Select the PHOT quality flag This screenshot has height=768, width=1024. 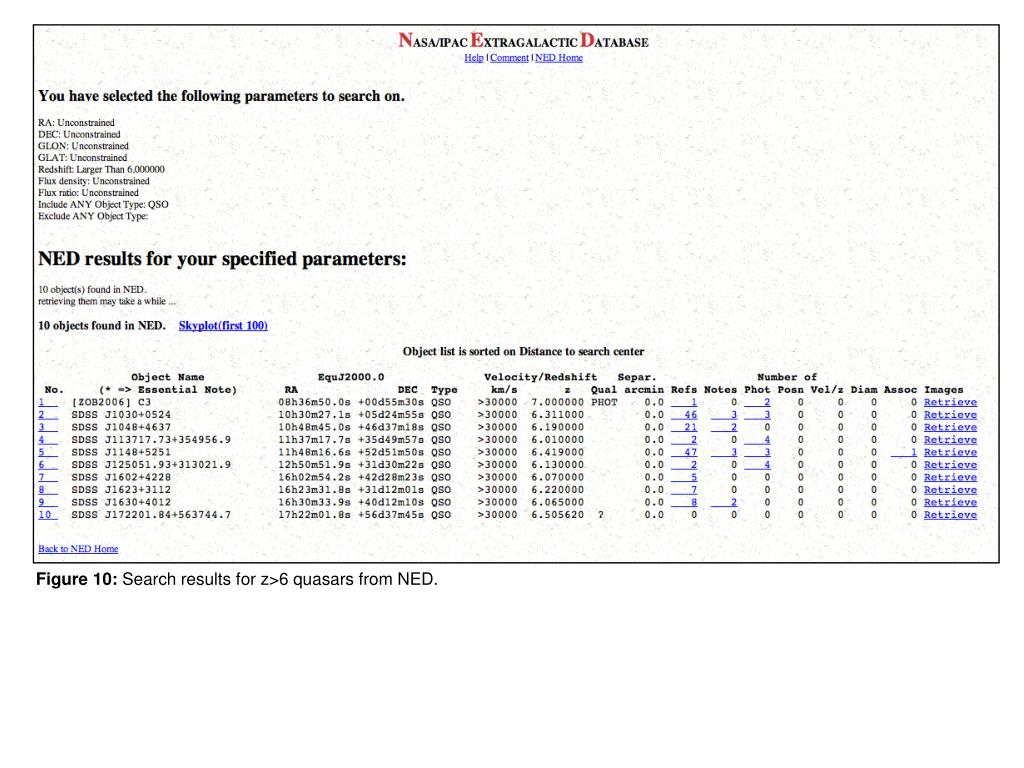pyautogui.click(x=604, y=402)
